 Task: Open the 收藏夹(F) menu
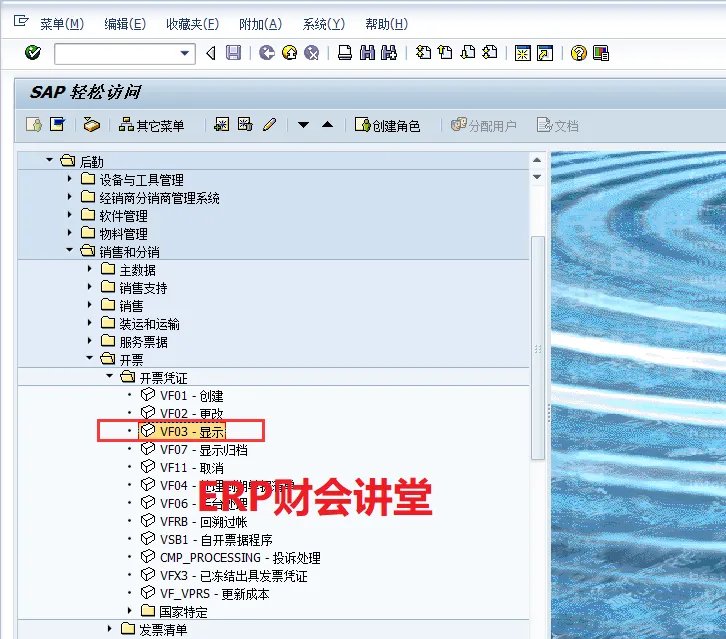click(193, 24)
